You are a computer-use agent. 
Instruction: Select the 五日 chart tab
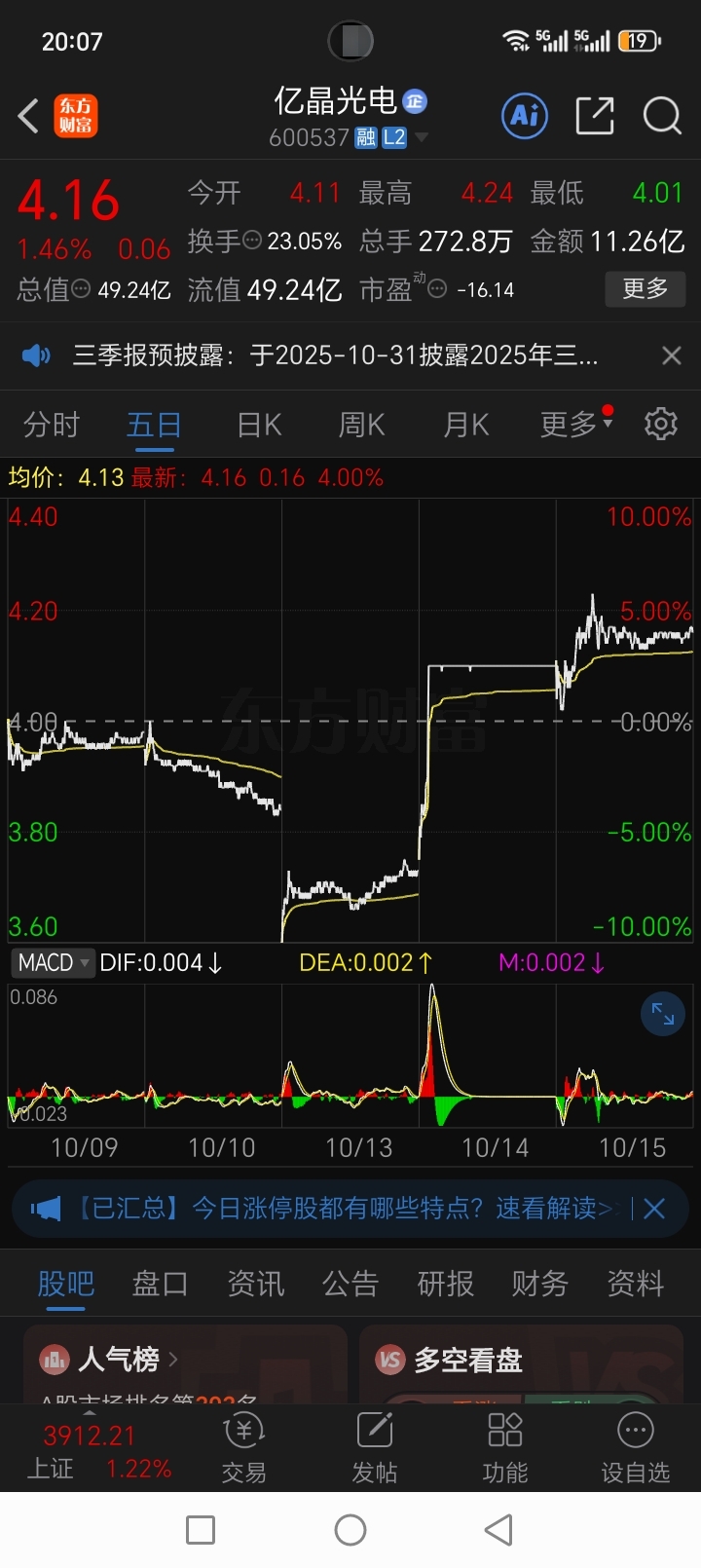pos(154,425)
